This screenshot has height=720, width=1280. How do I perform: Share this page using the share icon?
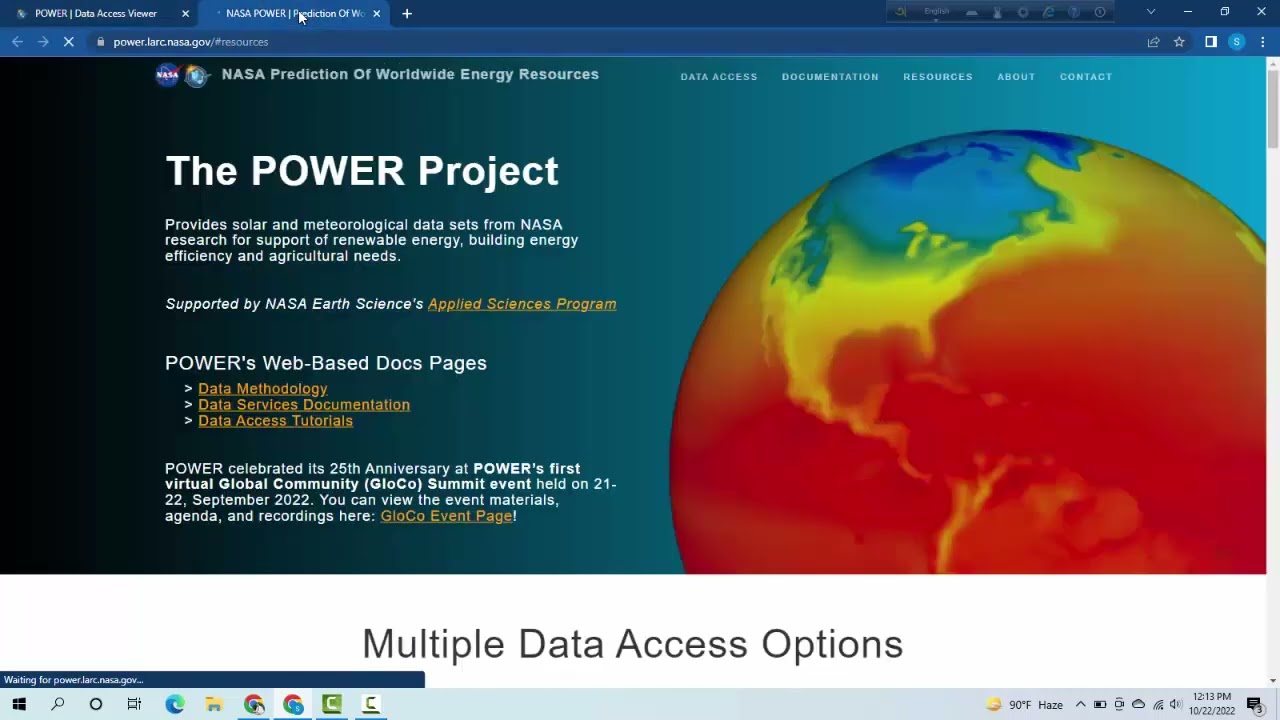tap(1153, 42)
